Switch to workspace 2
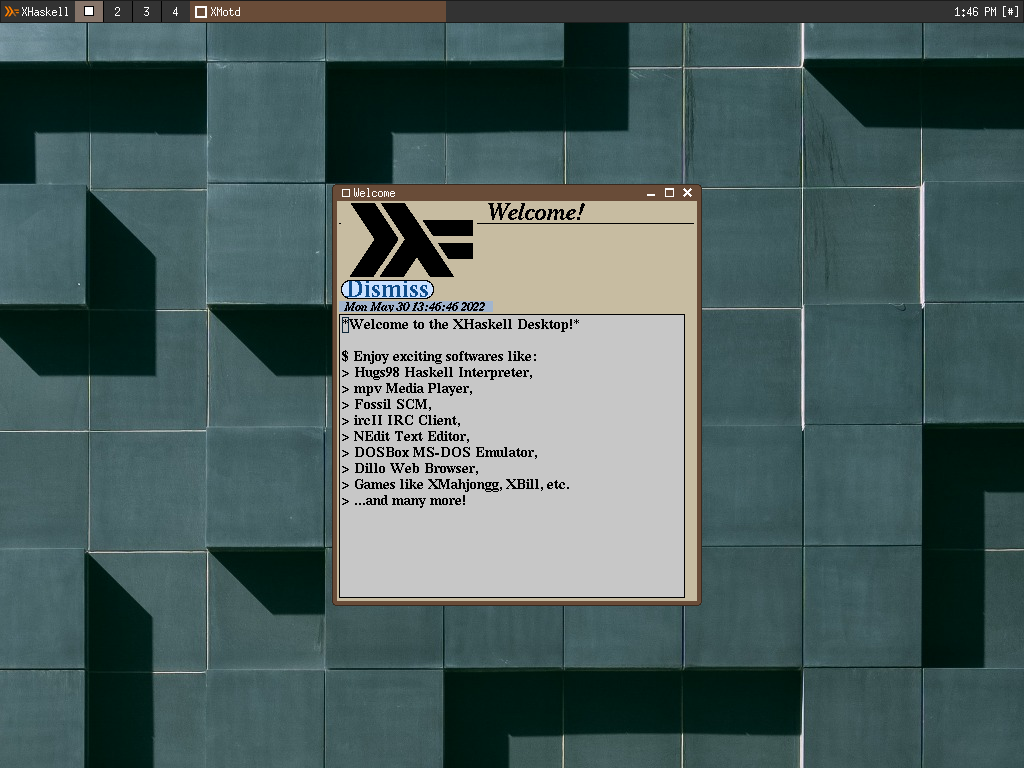The image size is (1024, 768). point(118,11)
